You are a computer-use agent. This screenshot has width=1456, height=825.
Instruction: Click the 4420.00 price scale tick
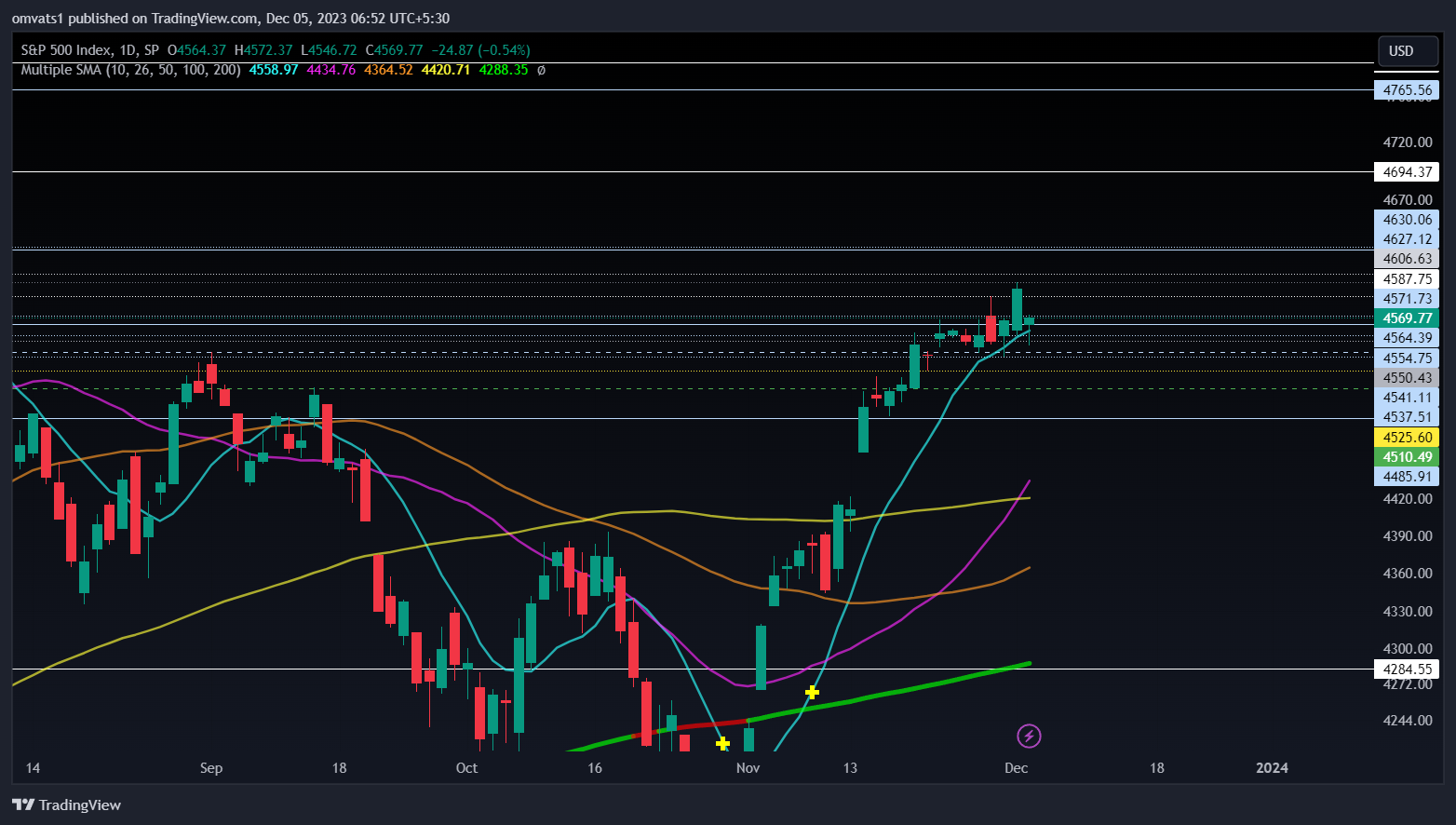(1407, 499)
